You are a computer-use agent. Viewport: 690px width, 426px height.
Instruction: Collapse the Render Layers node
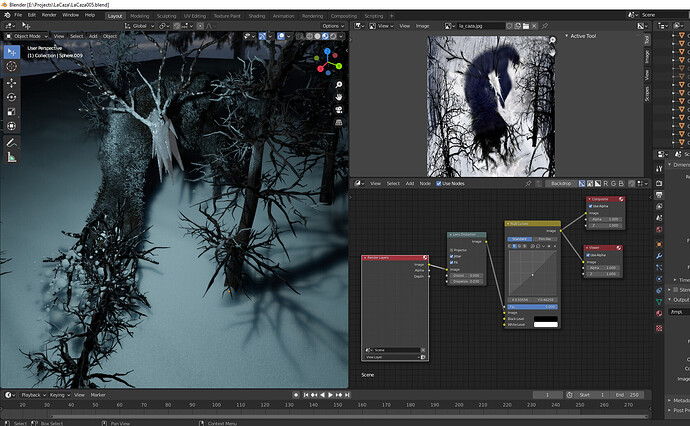365,257
